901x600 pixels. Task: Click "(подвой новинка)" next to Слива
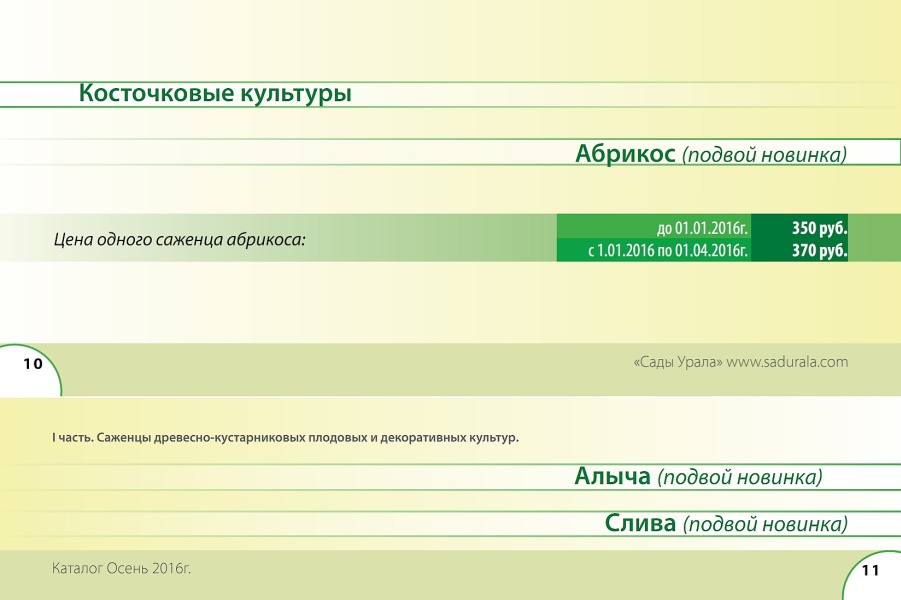tap(765, 524)
